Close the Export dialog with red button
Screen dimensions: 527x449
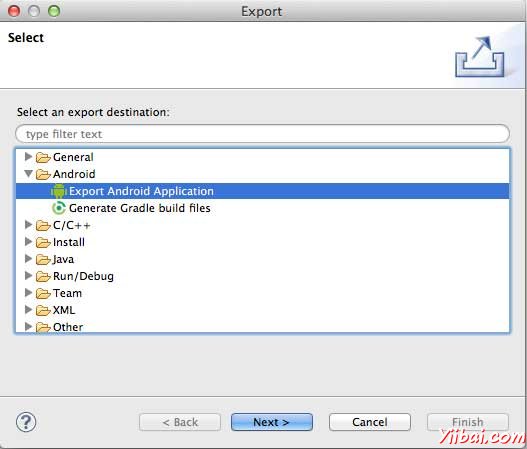pos(14,11)
